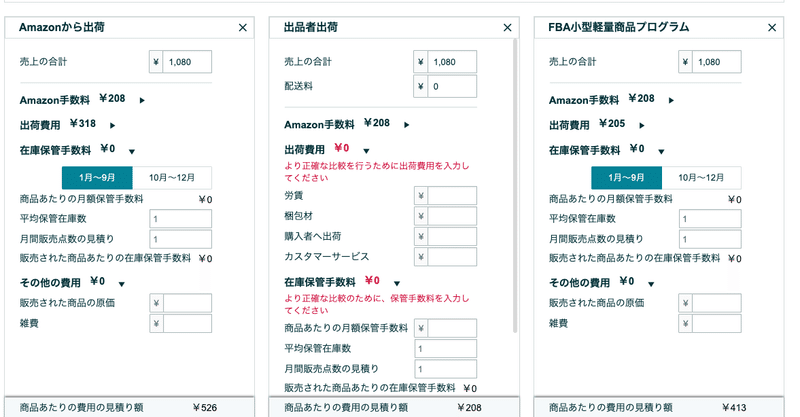Collapse 在庫保管手数料 in Amazonから出荷 panel

click(x=132, y=152)
